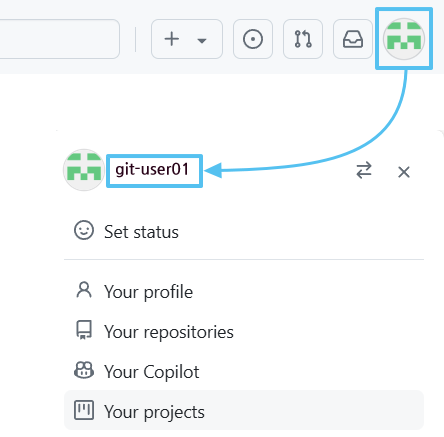Open Your profile menu item

click(244, 291)
